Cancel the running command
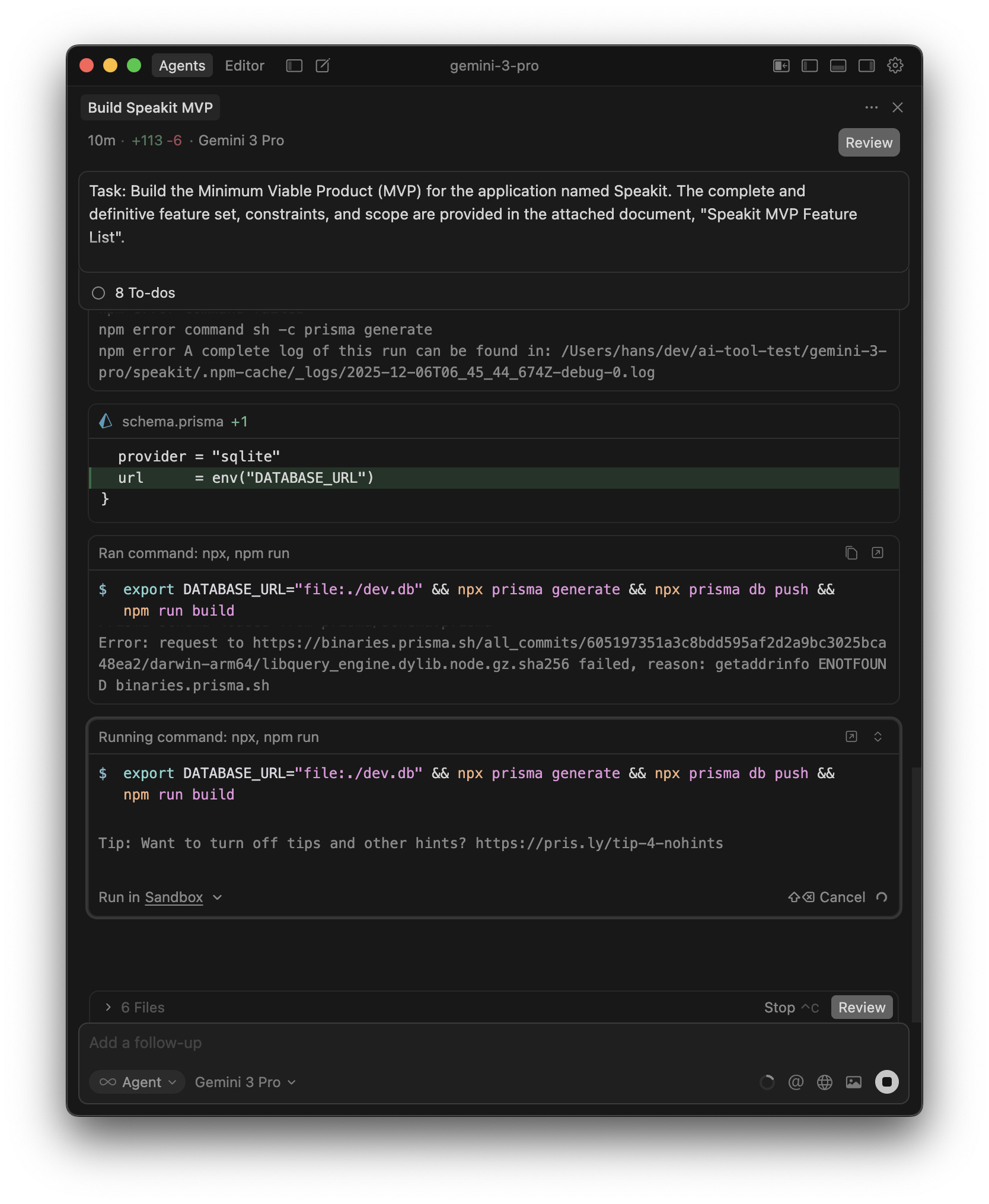The height and width of the screenshot is (1204, 989). click(x=841, y=897)
